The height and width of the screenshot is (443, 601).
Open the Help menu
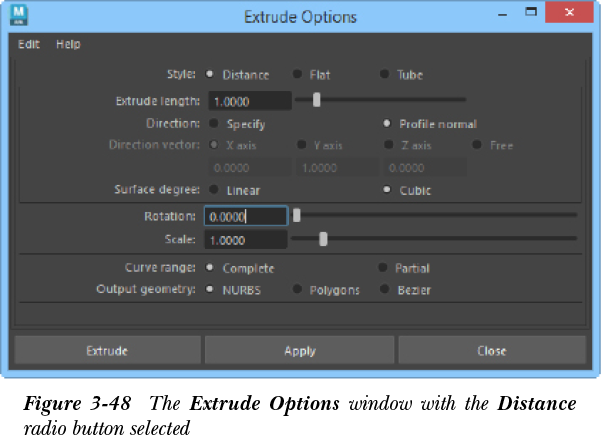pos(68,44)
